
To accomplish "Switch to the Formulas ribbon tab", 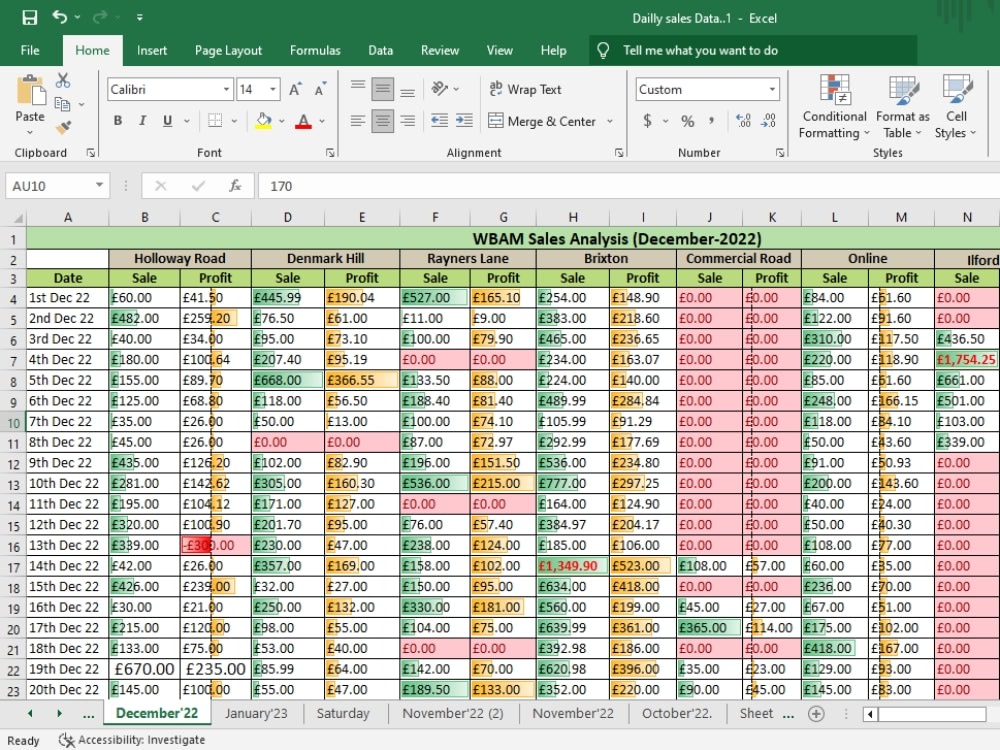I will point(315,50).
